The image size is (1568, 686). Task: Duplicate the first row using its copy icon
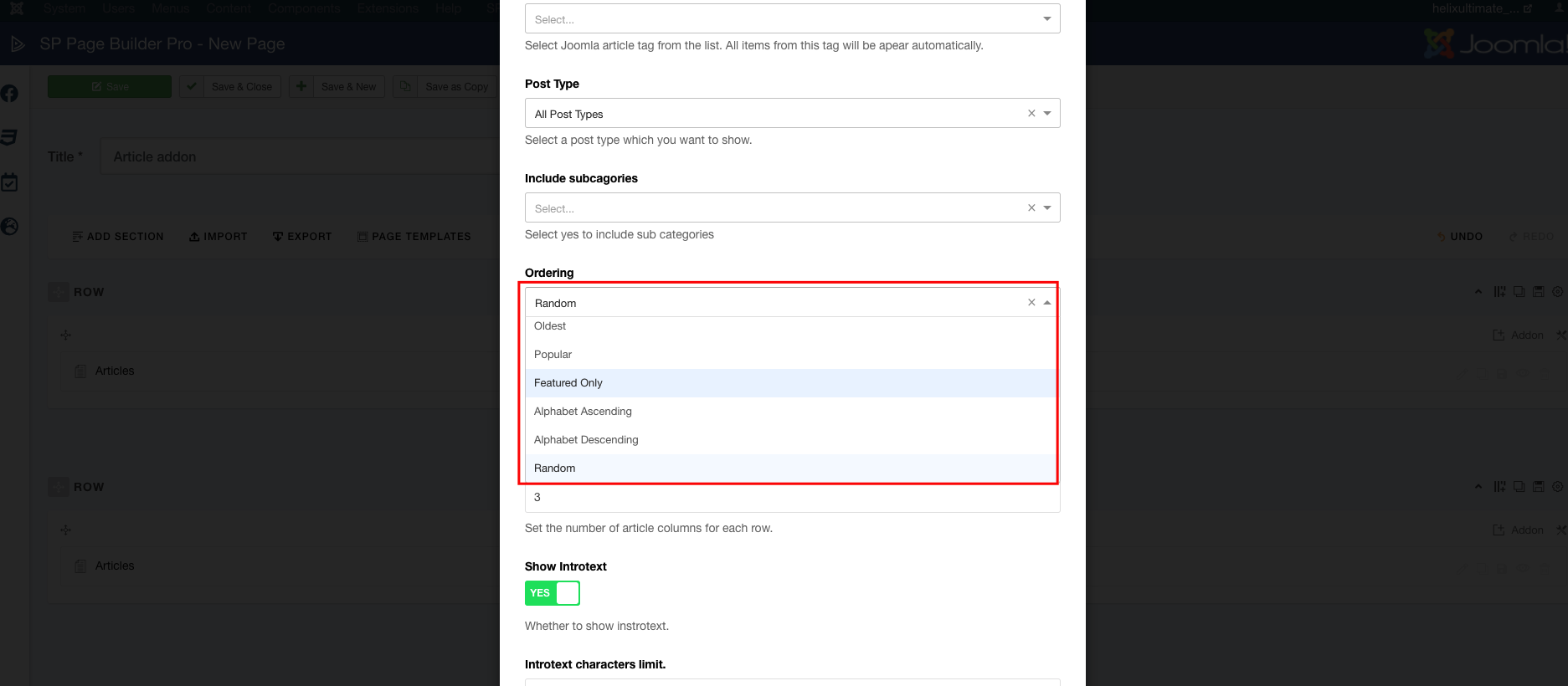[x=1519, y=292]
